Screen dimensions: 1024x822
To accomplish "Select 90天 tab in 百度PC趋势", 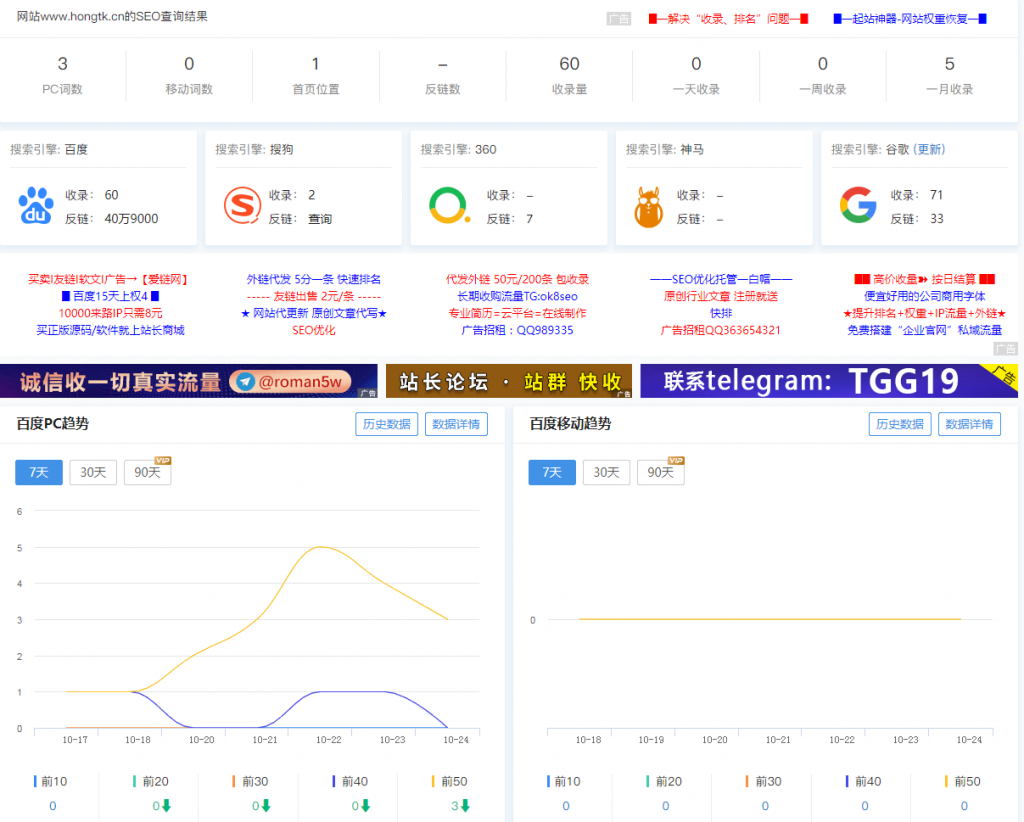I will pos(147,472).
